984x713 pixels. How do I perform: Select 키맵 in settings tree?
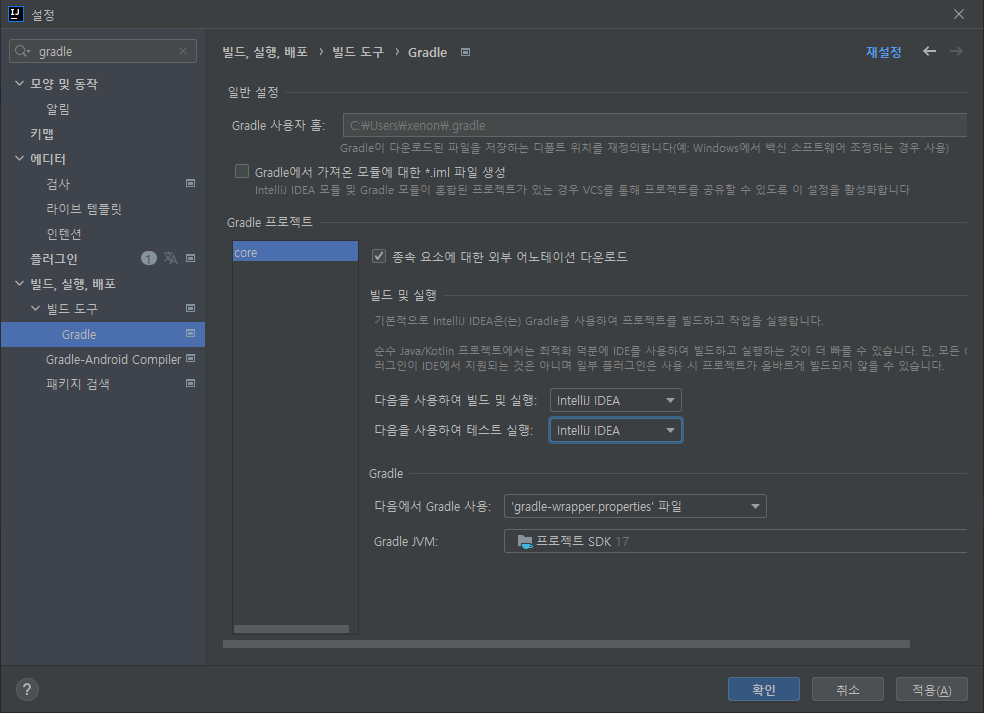[42, 134]
